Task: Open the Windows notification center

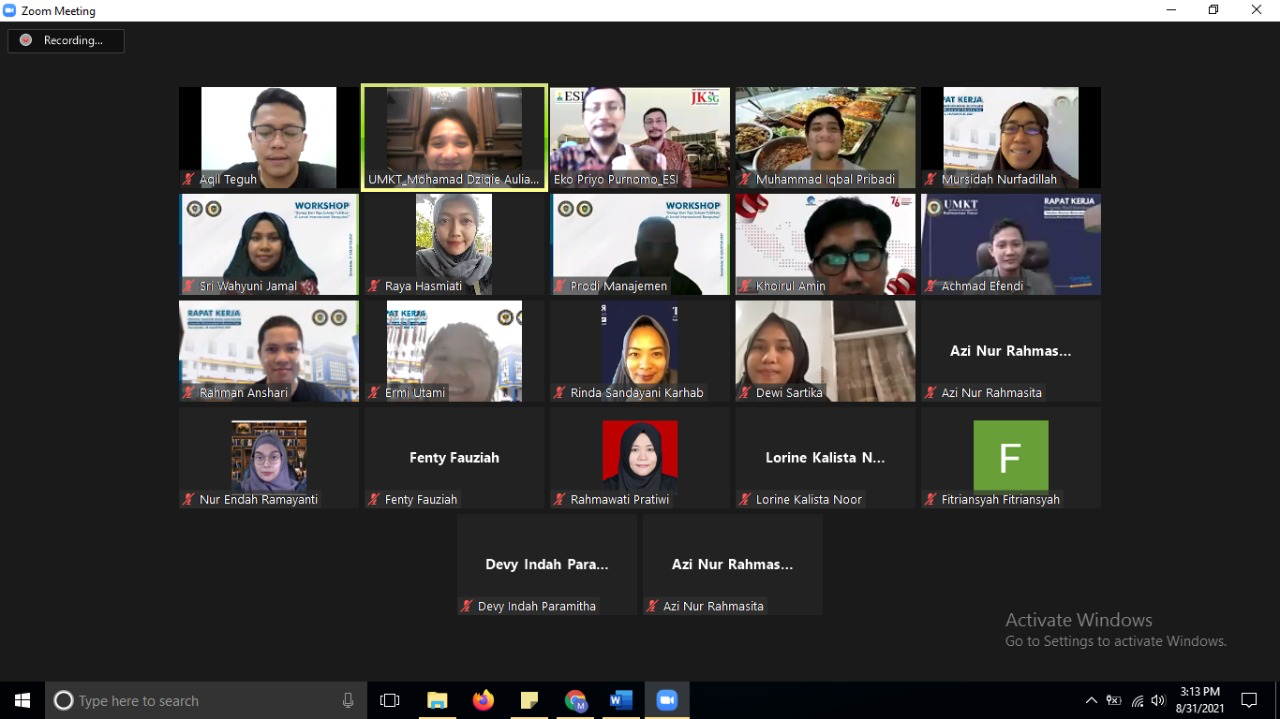Action: coord(1249,700)
